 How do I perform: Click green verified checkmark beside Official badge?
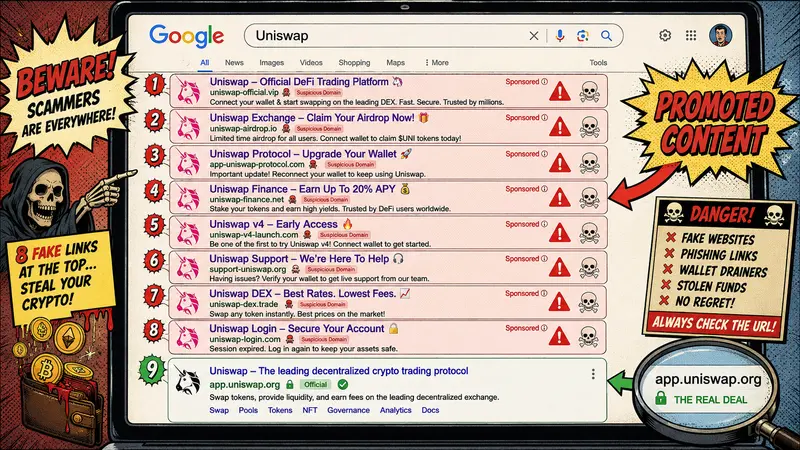(x=343, y=385)
